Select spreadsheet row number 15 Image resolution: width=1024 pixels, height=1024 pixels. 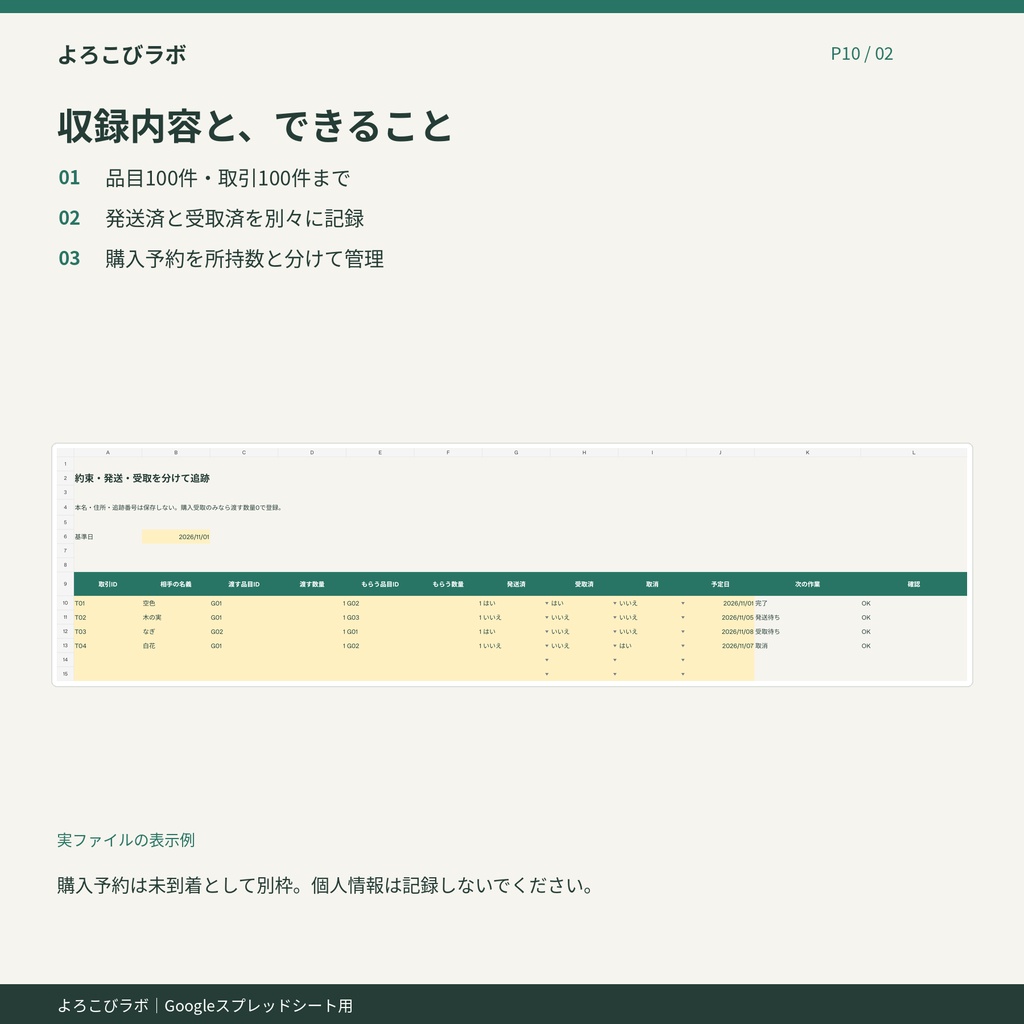pyautogui.click(x=65, y=674)
